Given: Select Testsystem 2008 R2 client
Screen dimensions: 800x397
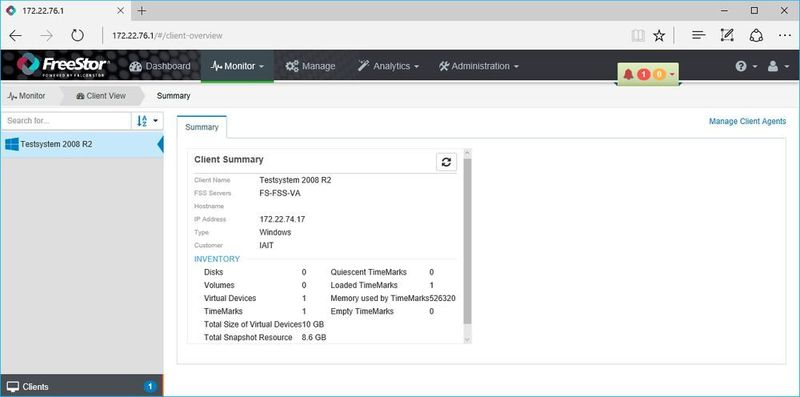Looking at the screenshot, I should coord(82,144).
